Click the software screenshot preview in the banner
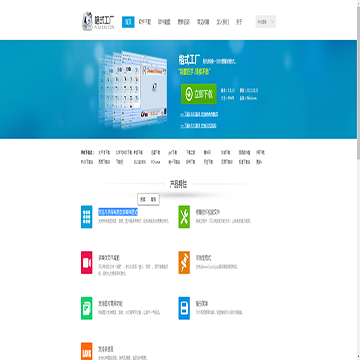 pyautogui.click(x=133, y=89)
